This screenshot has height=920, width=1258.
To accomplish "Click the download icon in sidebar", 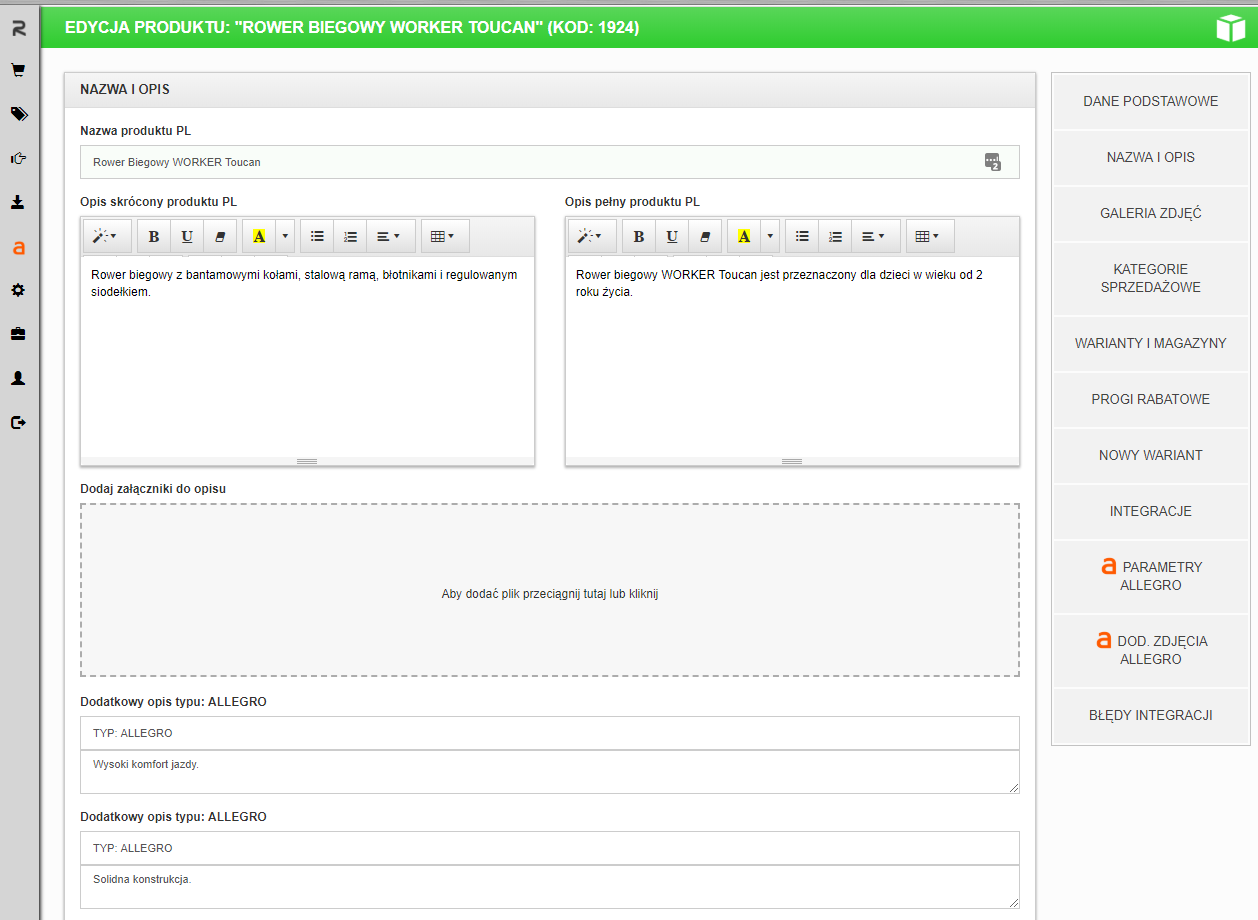I will [x=18, y=202].
